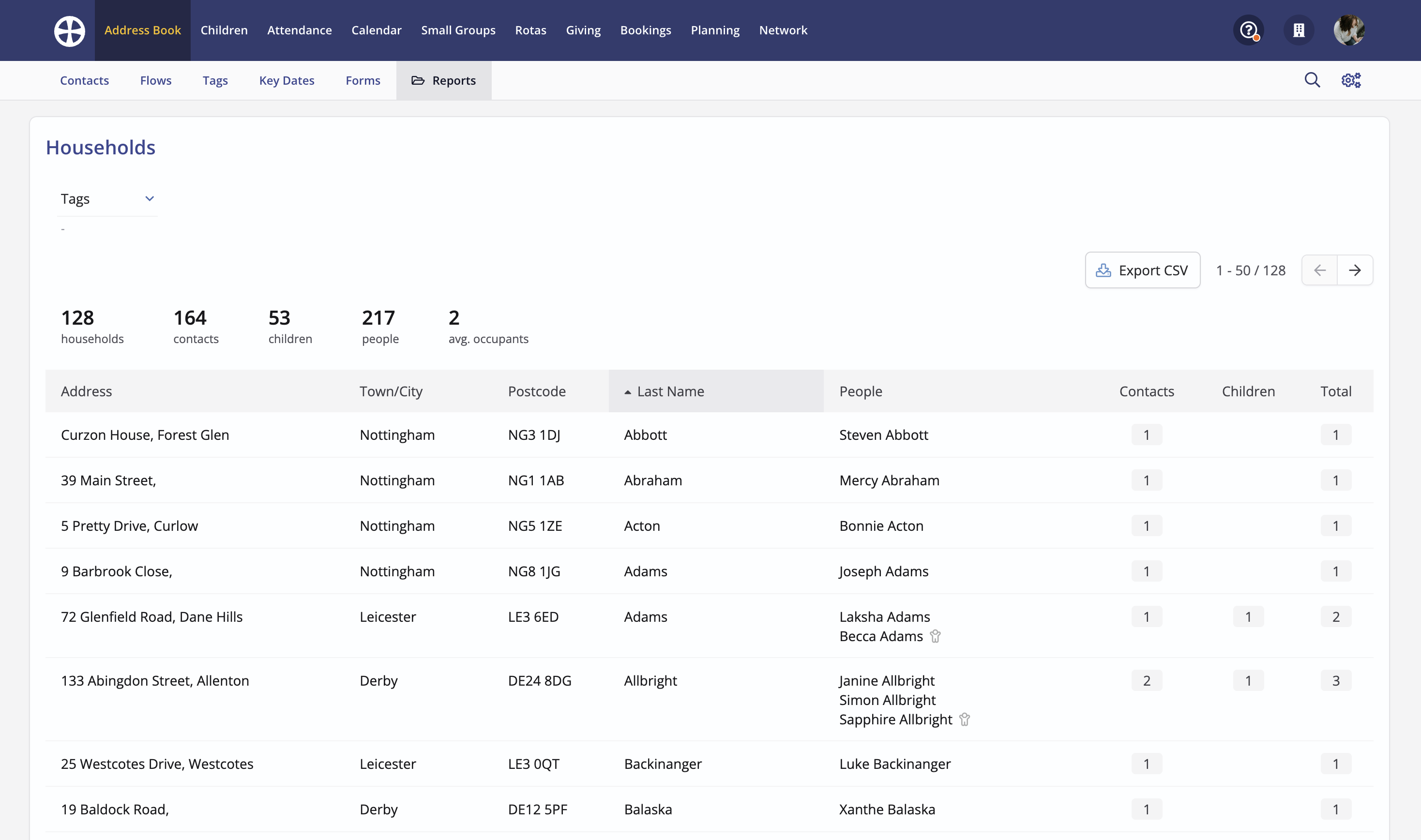Image resolution: width=1421 pixels, height=840 pixels.
Task: Open Mercy Abraham's contact
Action: coord(889,480)
